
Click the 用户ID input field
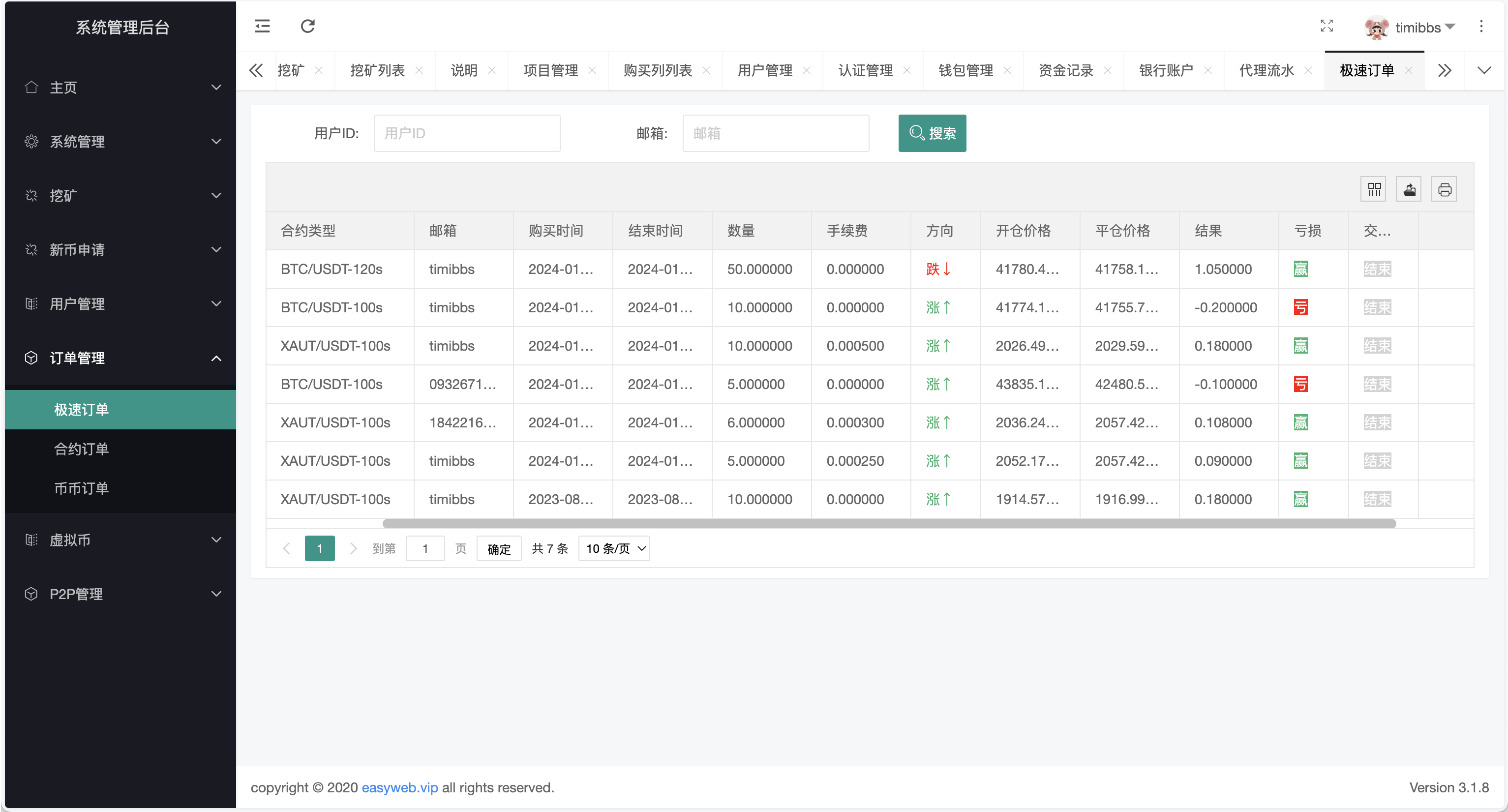pos(467,133)
